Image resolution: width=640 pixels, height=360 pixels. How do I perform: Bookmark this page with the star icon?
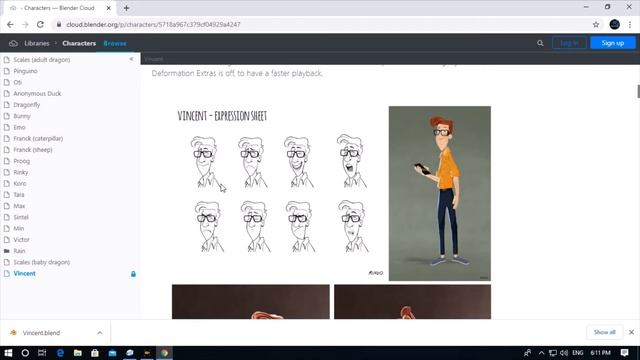click(596, 24)
